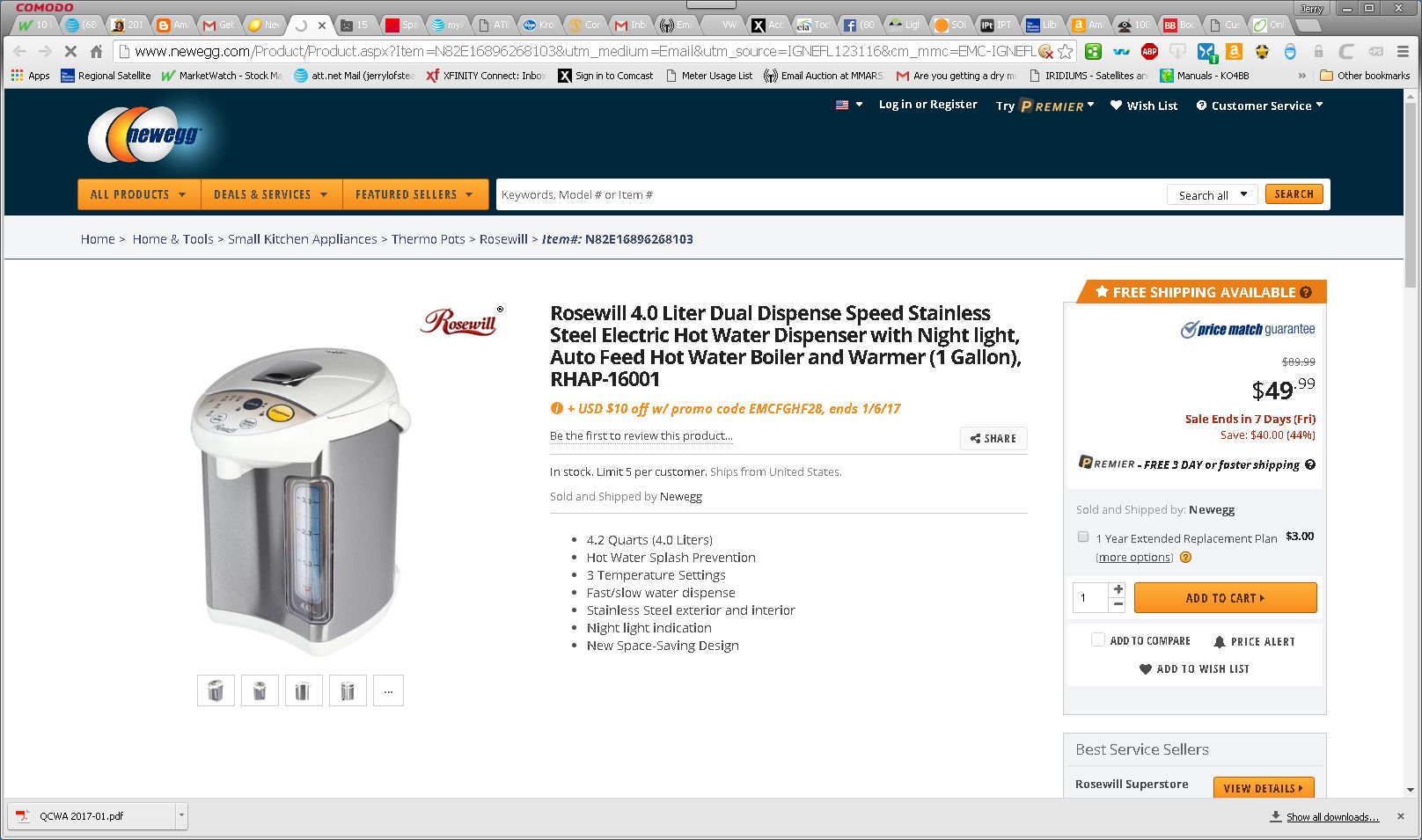Open the Thermo Pots breadcrumb
The height and width of the screenshot is (840, 1422).
(428, 239)
